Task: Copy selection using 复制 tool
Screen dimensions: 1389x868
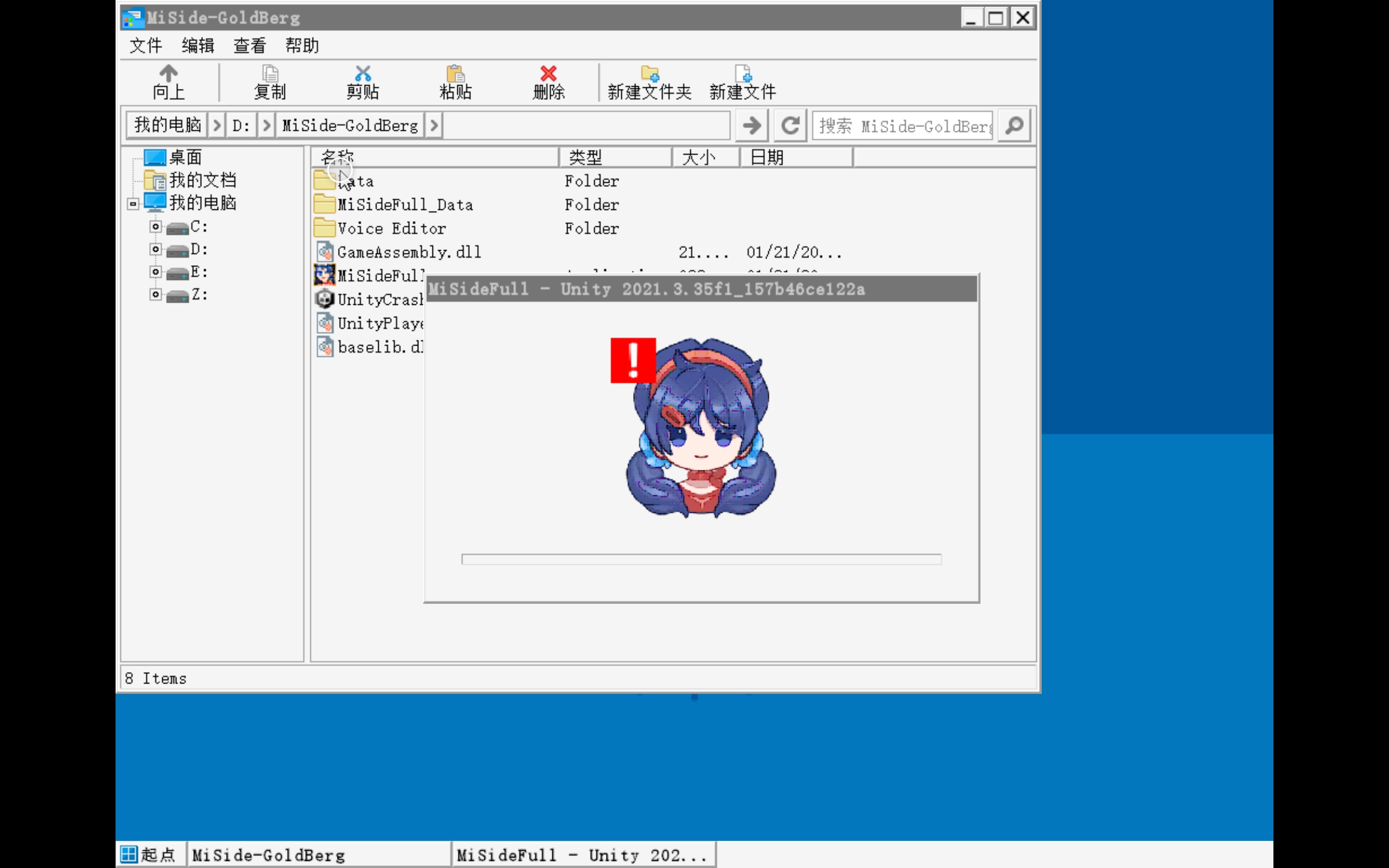Action: [270, 82]
